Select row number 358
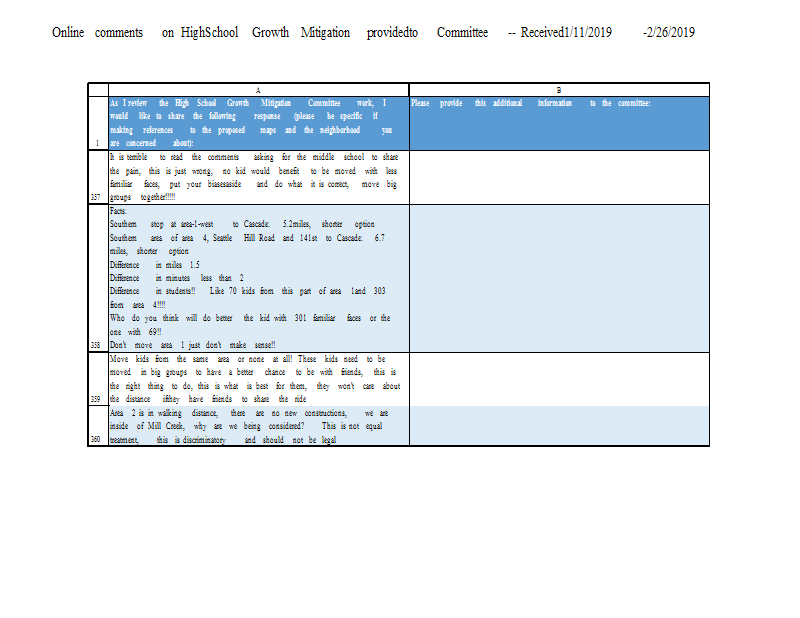This screenshot has height=618, width=800. [98, 278]
